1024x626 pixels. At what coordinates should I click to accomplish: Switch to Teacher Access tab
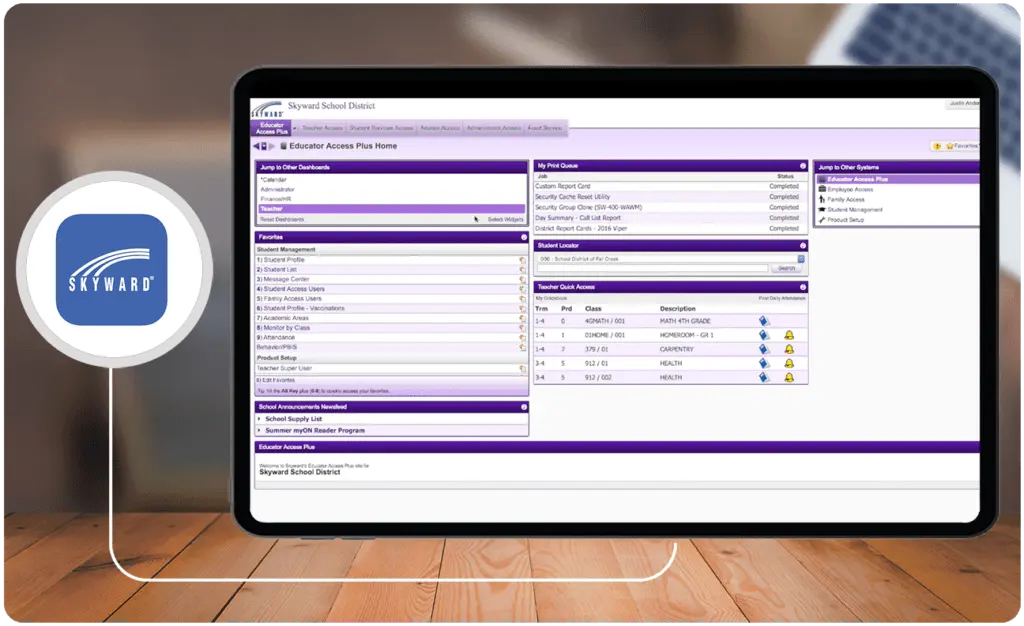322,128
